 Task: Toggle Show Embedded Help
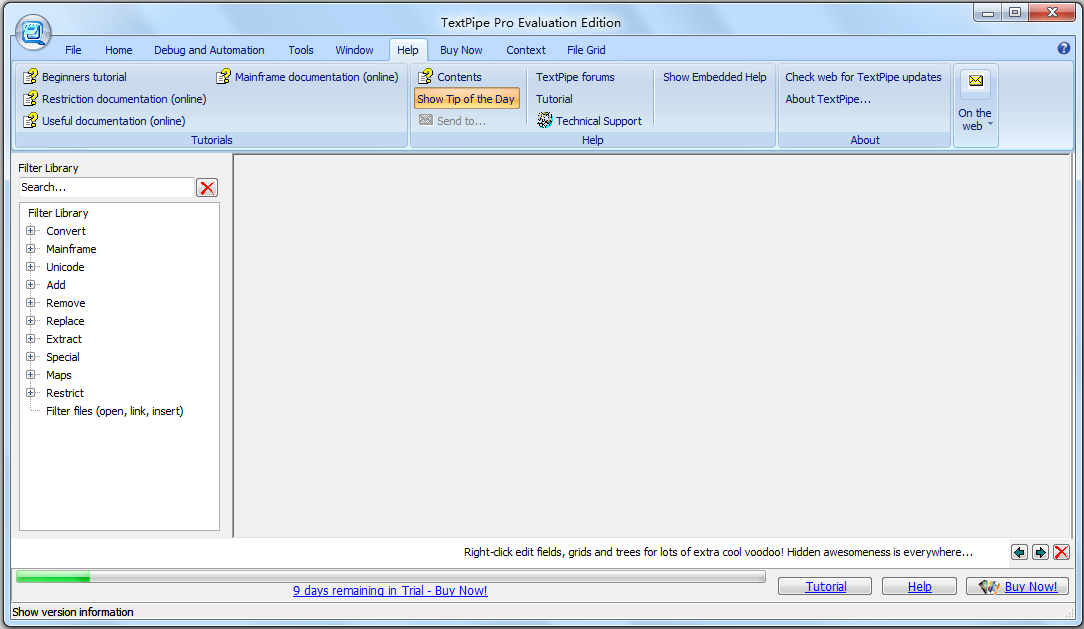(714, 77)
